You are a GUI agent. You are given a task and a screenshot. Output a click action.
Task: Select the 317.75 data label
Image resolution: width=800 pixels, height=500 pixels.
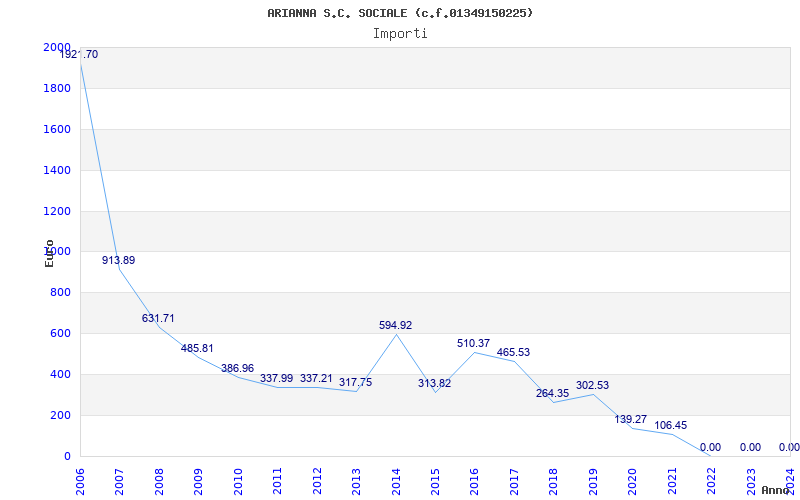(x=356, y=383)
